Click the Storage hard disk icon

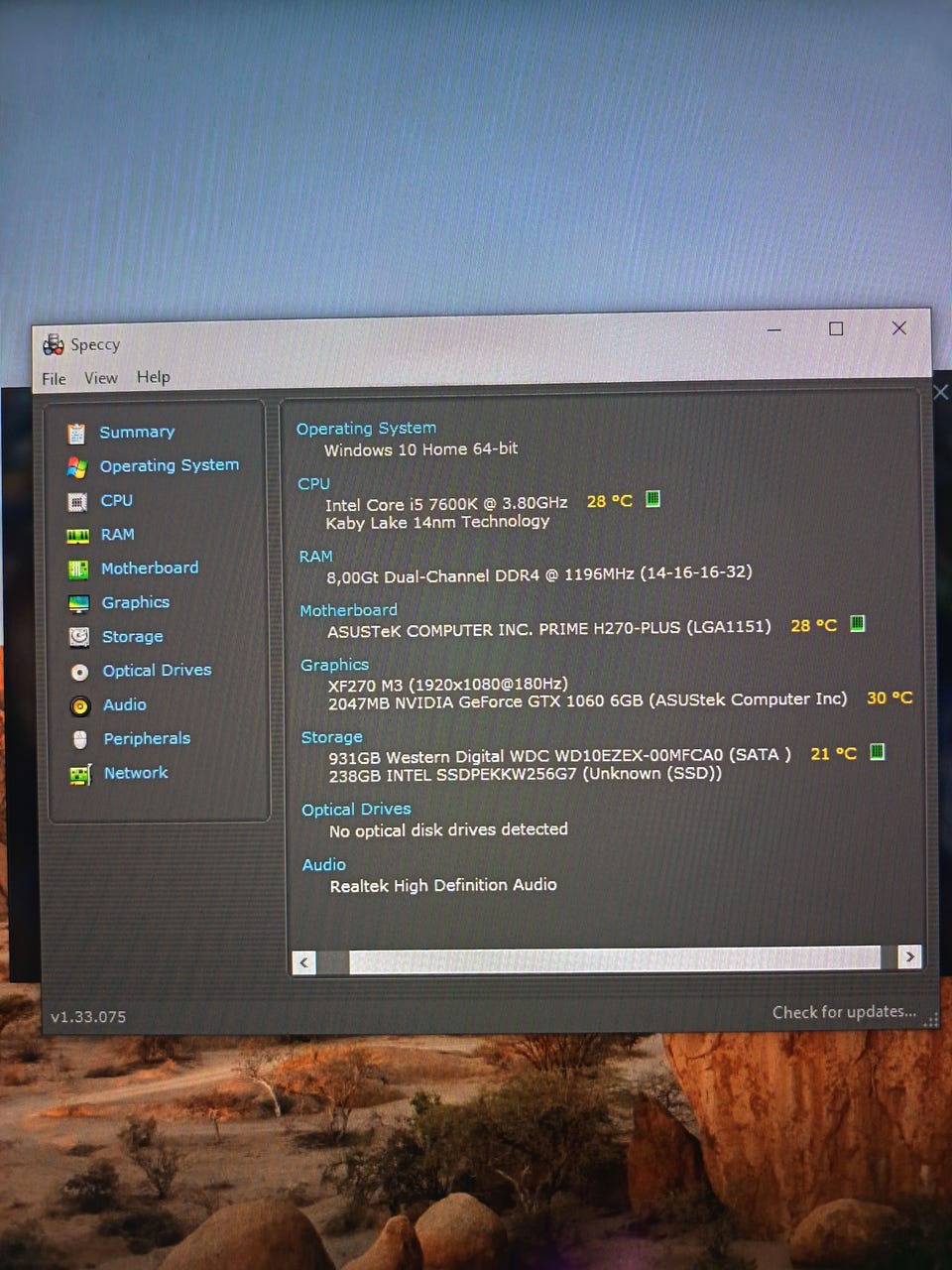(79, 637)
